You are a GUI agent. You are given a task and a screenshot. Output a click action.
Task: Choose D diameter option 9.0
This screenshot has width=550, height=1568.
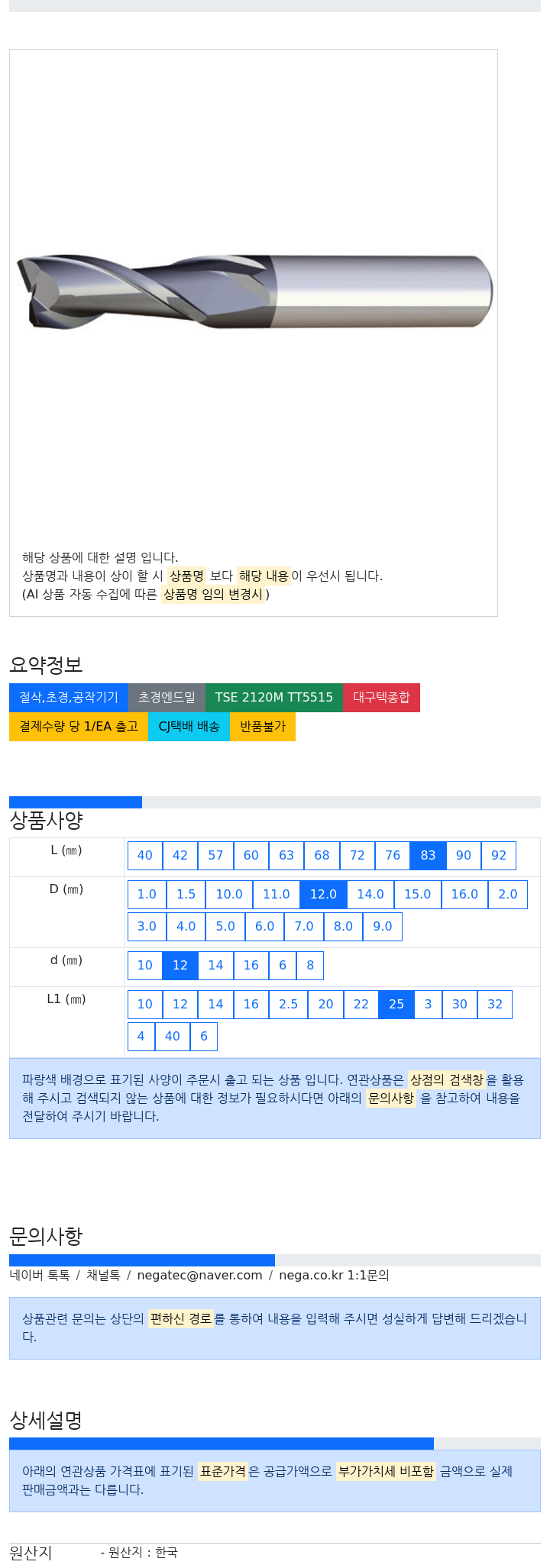[383, 926]
